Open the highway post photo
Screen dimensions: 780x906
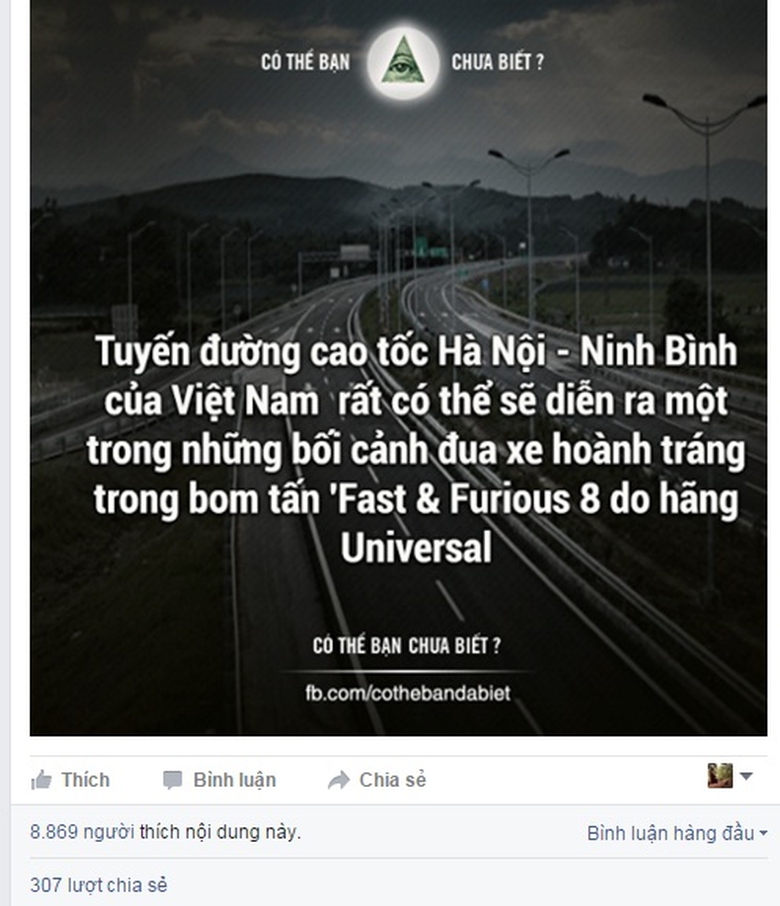pos(399,367)
